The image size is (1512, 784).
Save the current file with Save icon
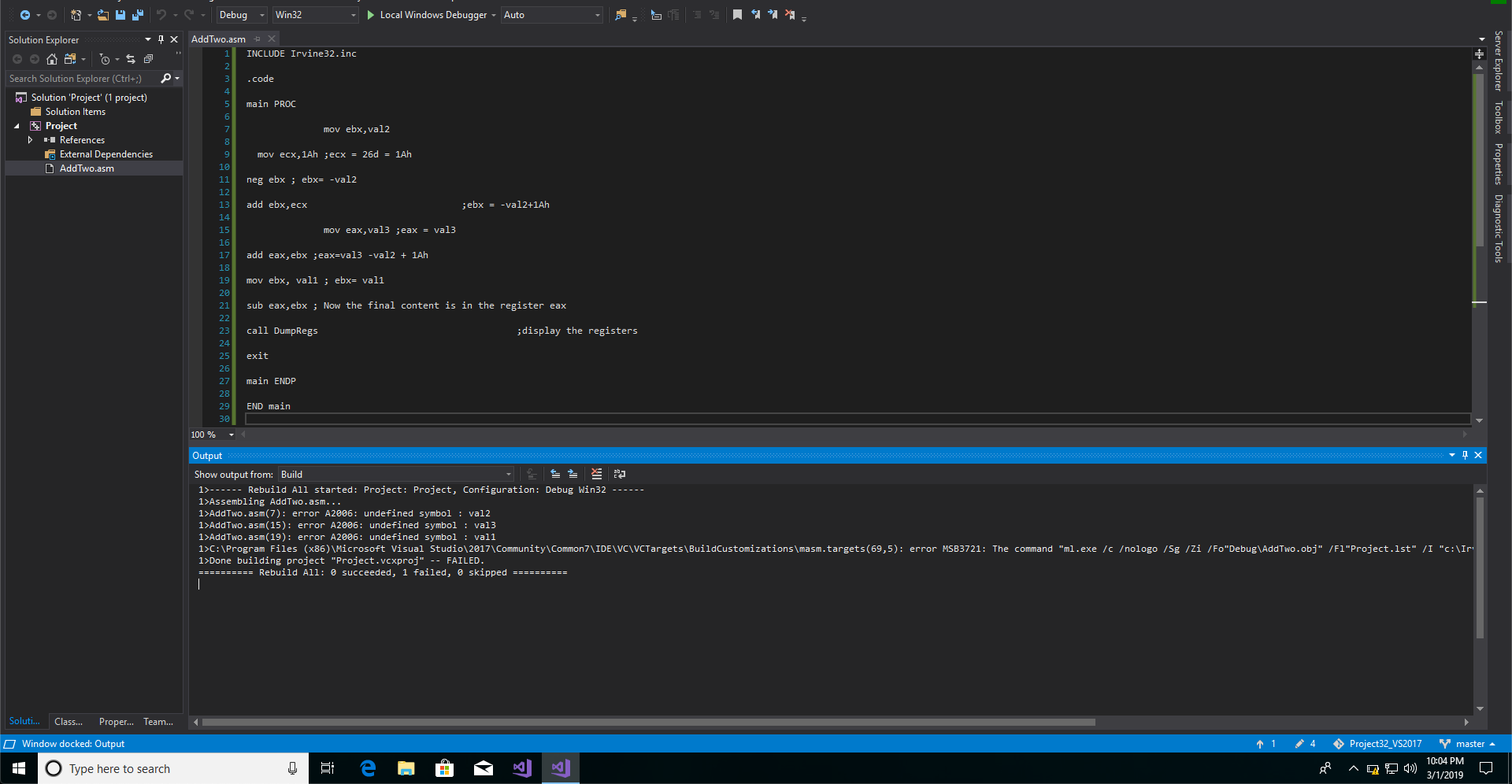click(x=120, y=15)
